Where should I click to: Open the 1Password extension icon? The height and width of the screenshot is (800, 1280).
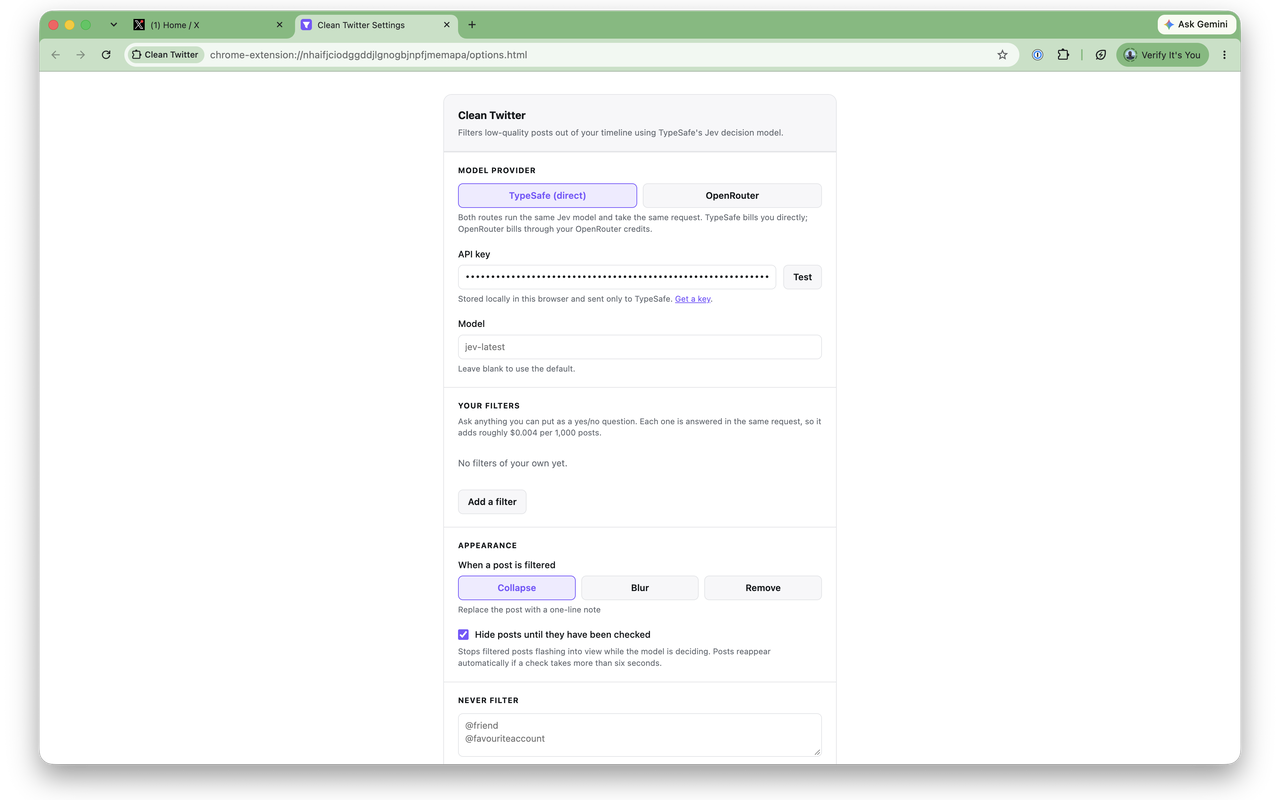point(1037,55)
